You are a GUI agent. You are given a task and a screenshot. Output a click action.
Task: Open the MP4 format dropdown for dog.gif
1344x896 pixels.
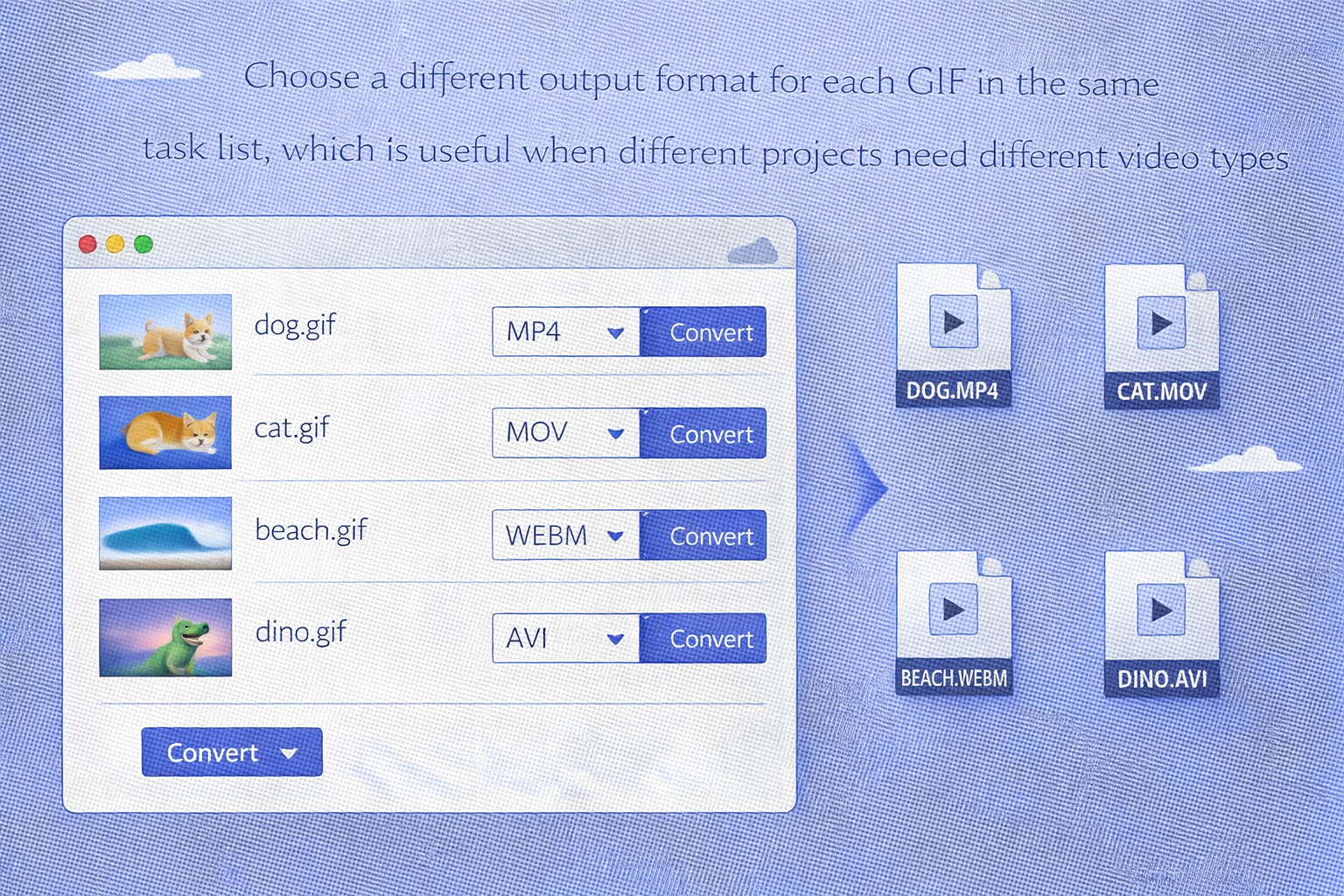tap(566, 332)
